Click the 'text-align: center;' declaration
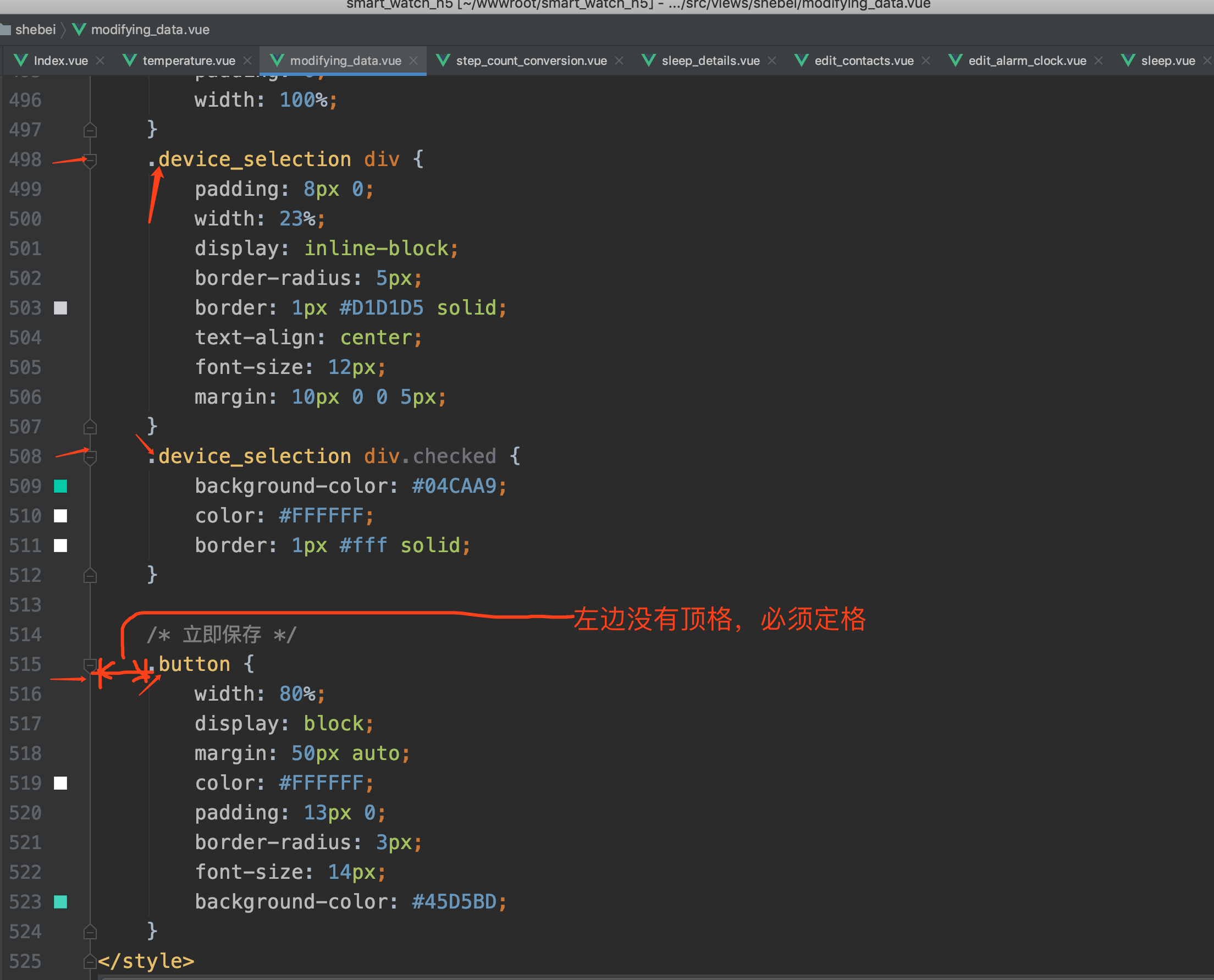 click(x=308, y=338)
